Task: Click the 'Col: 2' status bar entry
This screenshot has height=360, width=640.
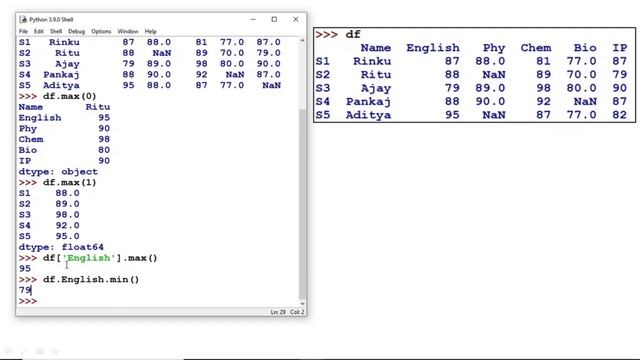Action: click(297, 312)
